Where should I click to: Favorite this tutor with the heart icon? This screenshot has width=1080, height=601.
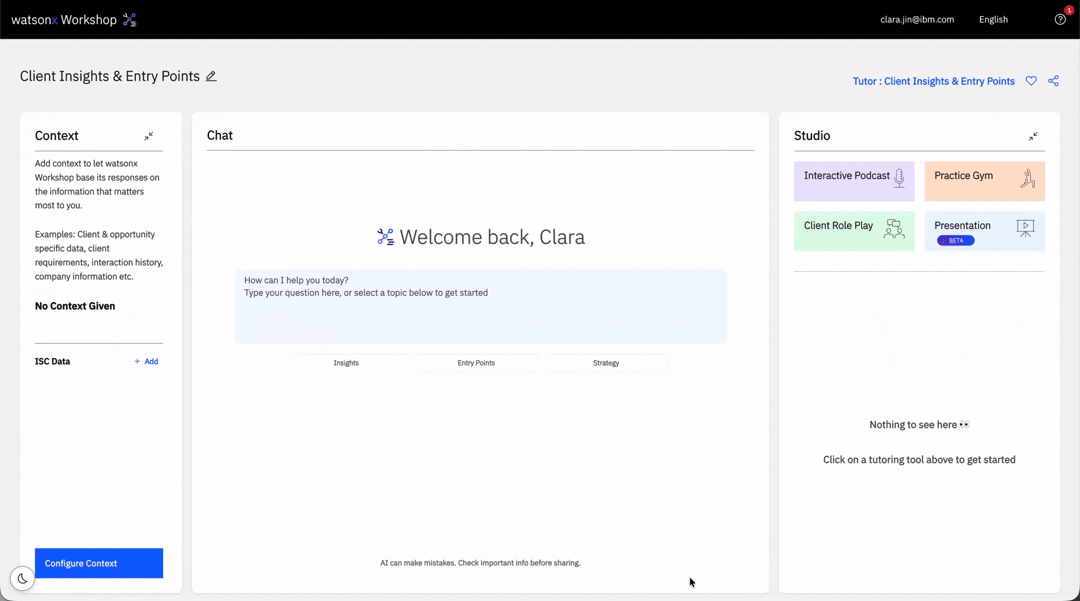[x=1031, y=81]
